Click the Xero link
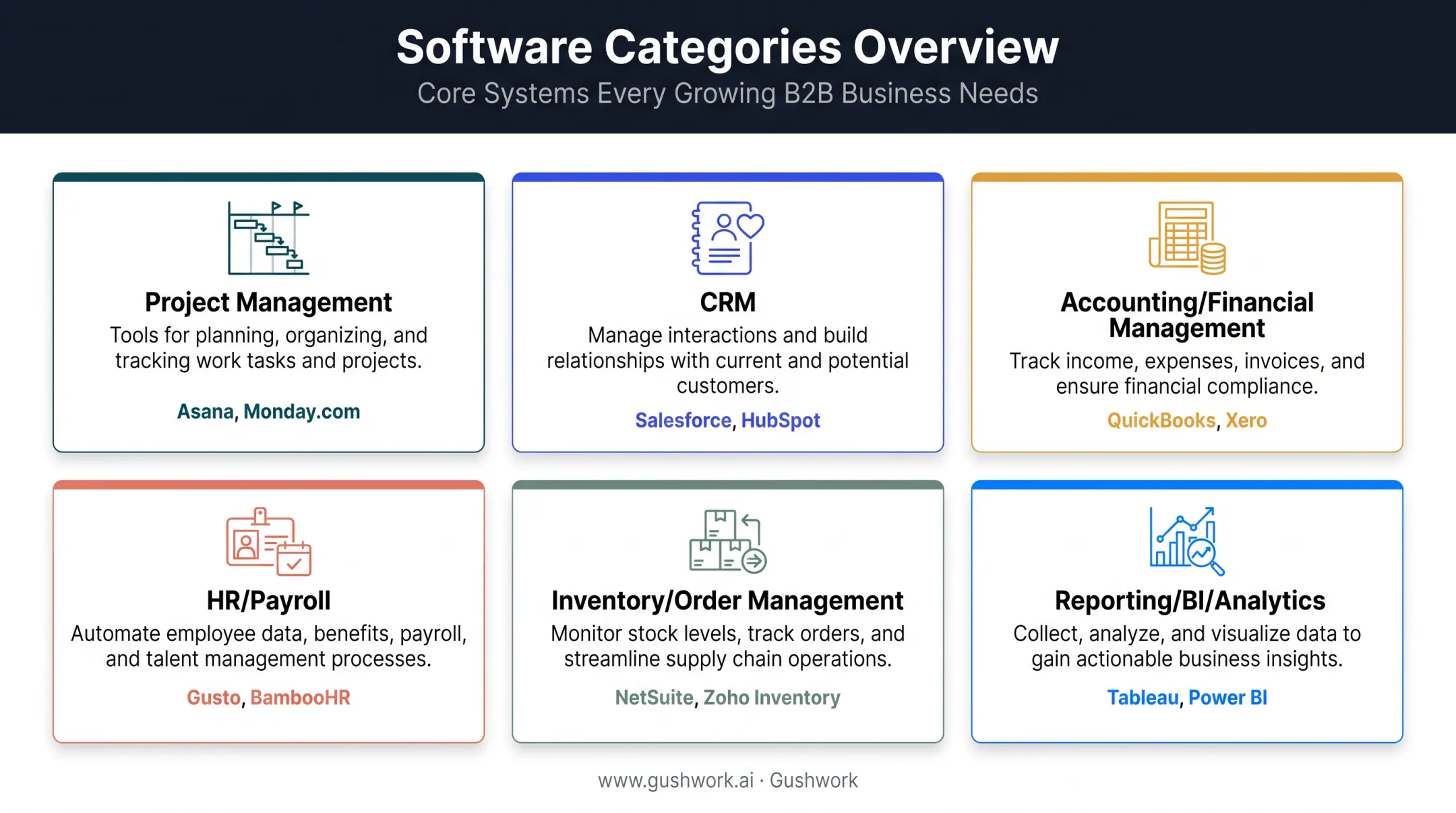Viewport: 1456px width, 813px height. 1246,420
